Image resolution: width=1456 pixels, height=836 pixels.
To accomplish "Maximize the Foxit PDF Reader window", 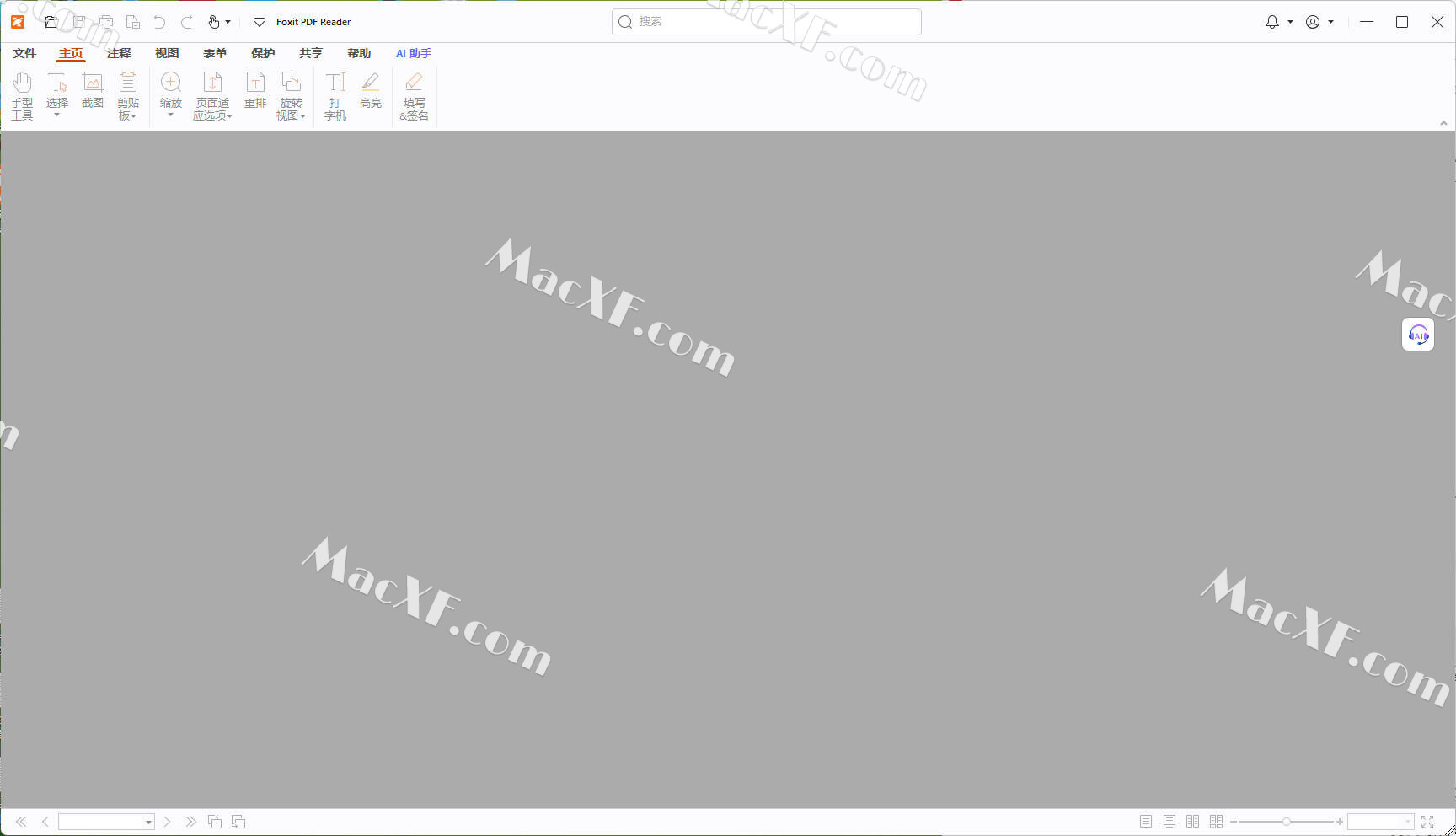I will (1402, 22).
